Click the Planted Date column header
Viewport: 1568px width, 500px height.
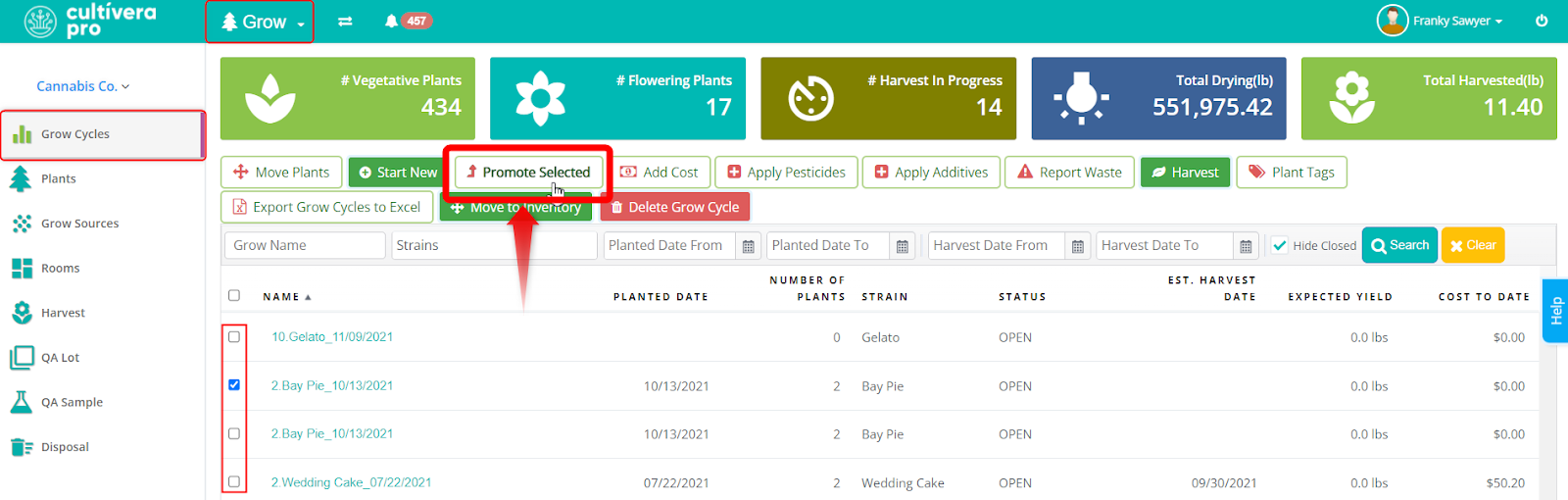pos(661,297)
